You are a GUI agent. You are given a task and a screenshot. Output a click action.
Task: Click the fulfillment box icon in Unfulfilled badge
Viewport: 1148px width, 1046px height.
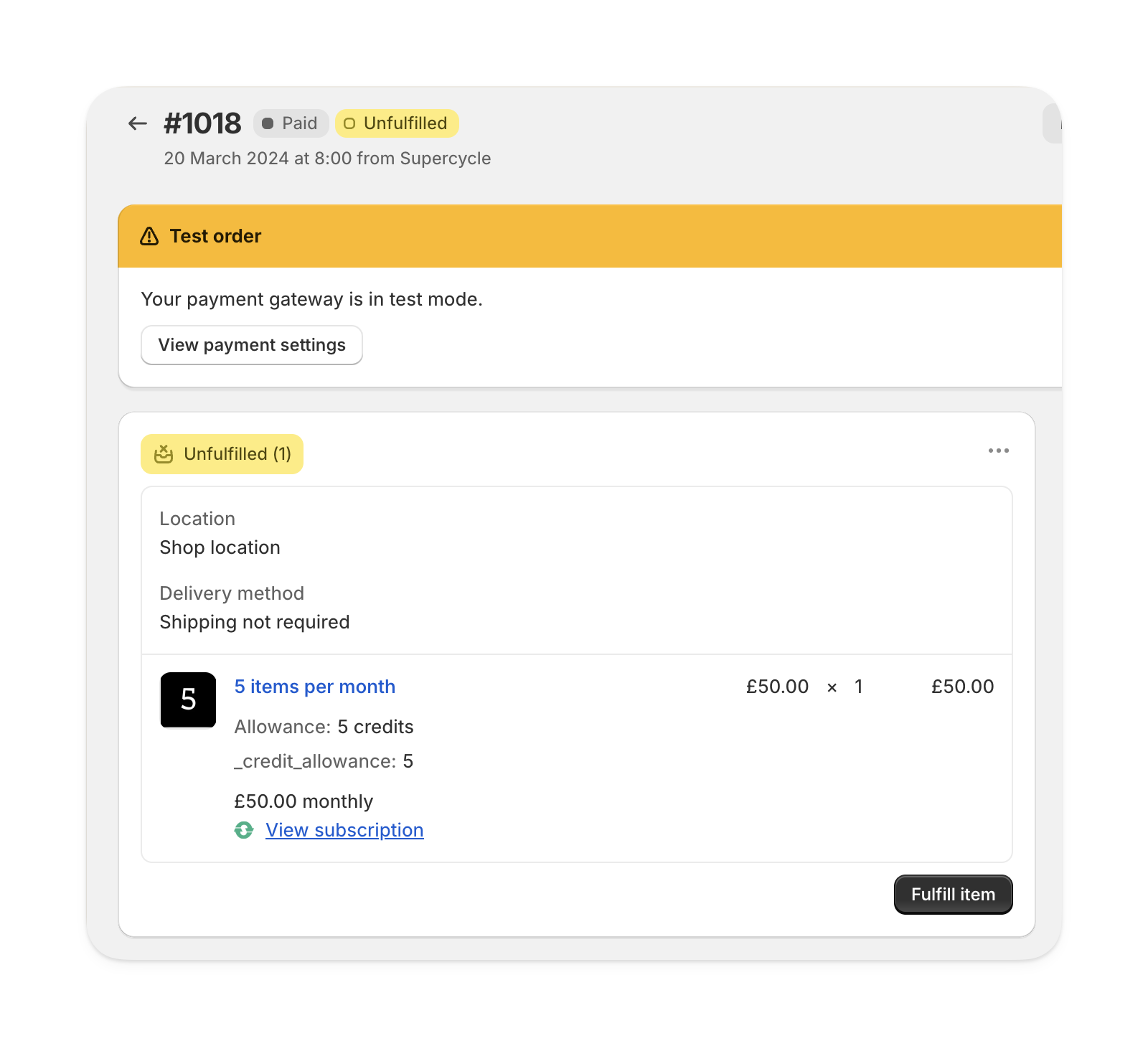tap(164, 453)
